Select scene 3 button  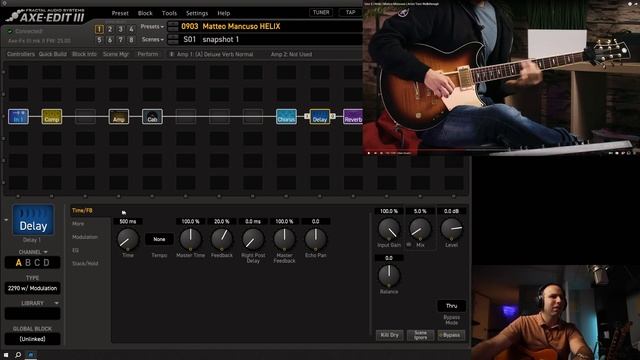[x=120, y=29]
